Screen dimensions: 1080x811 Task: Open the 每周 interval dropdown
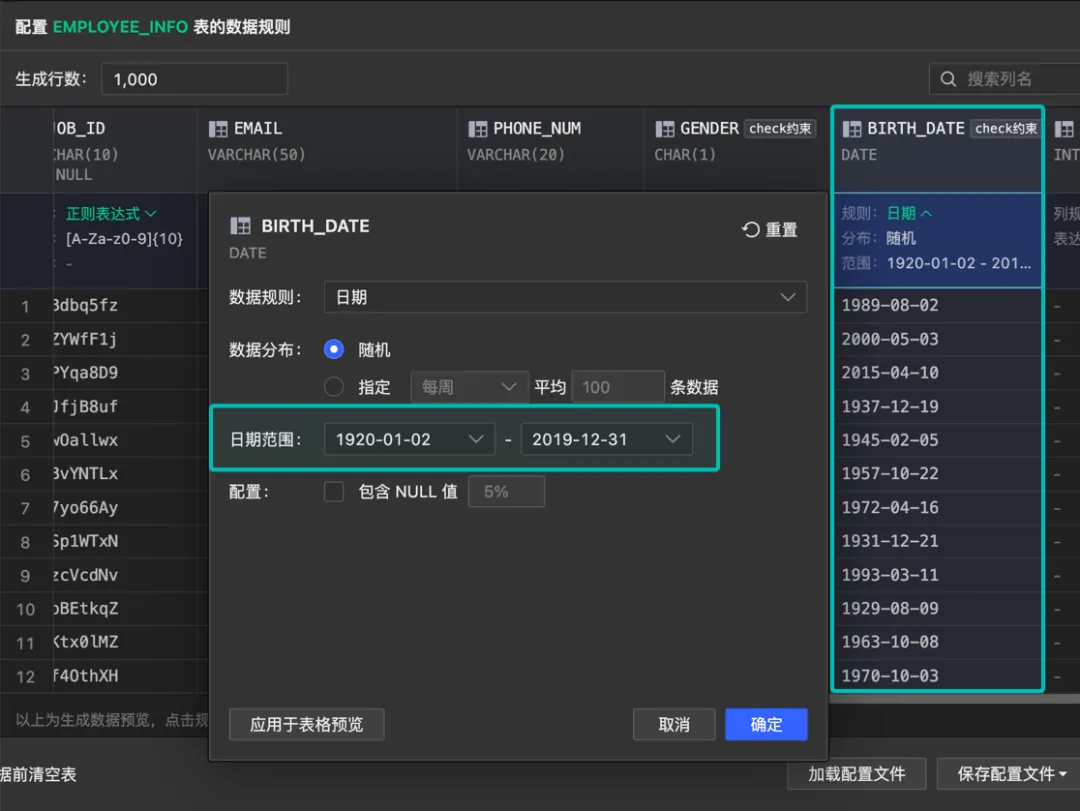click(470, 387)
